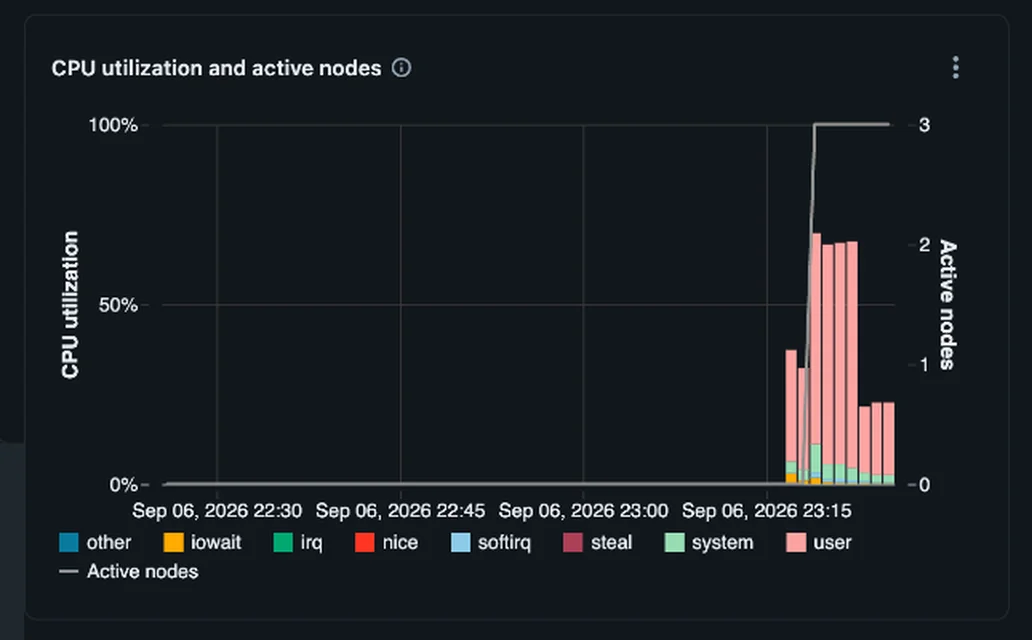Click the 'nice' legend label
The image size is (1032, 640).
click(x=400, y=543)
